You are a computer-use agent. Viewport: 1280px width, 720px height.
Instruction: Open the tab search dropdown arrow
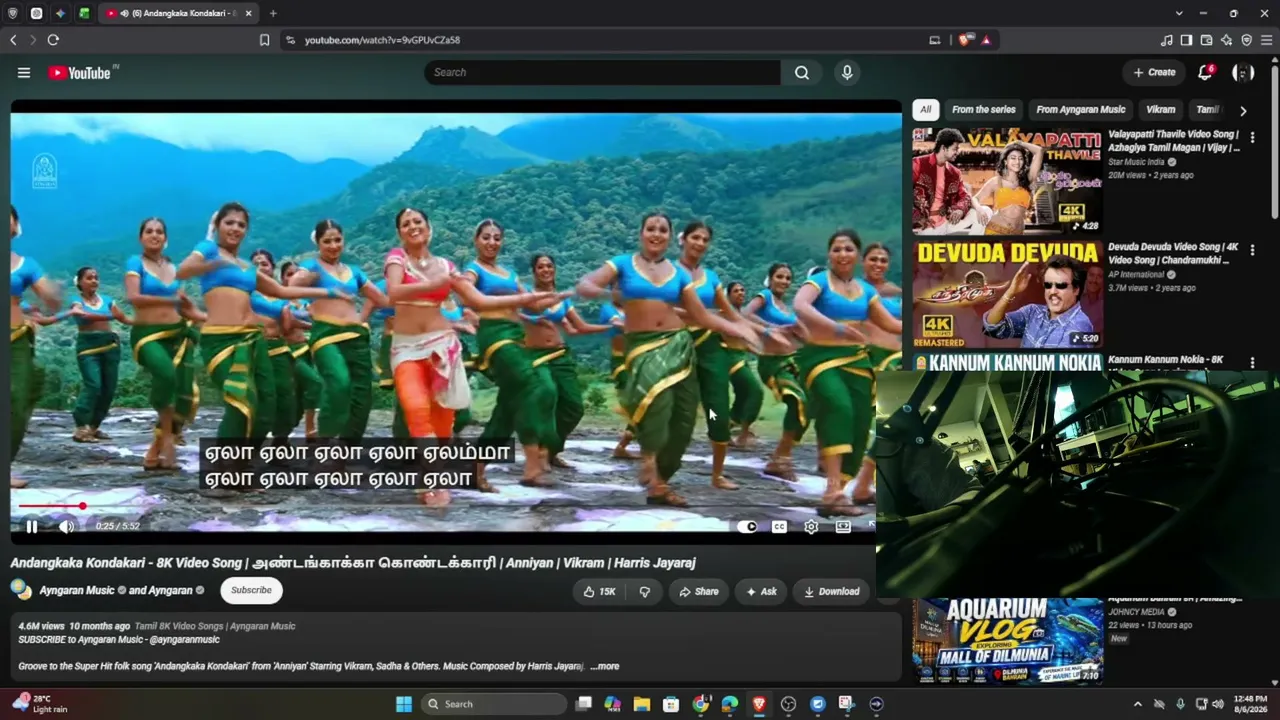click(1179, 13)
